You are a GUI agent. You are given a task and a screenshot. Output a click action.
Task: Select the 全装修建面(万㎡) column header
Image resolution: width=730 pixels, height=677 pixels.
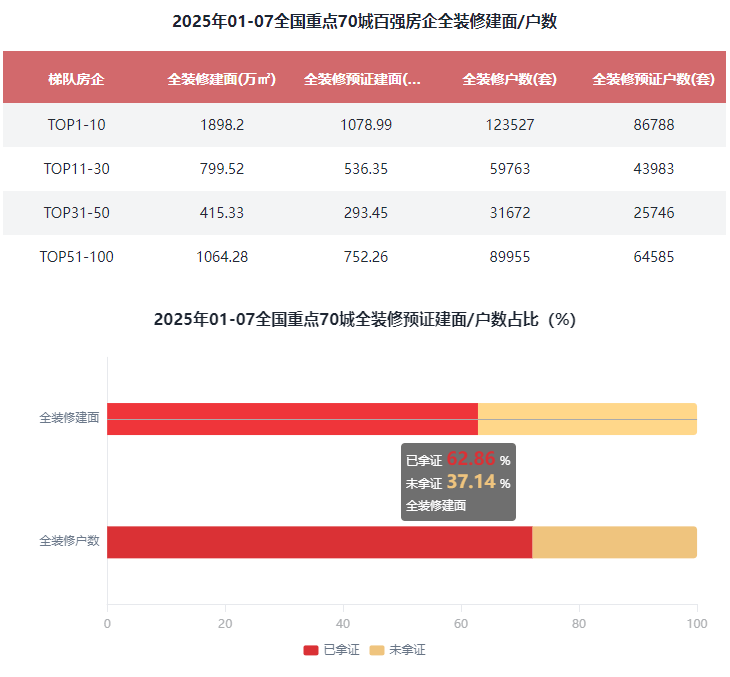[221, 79]
